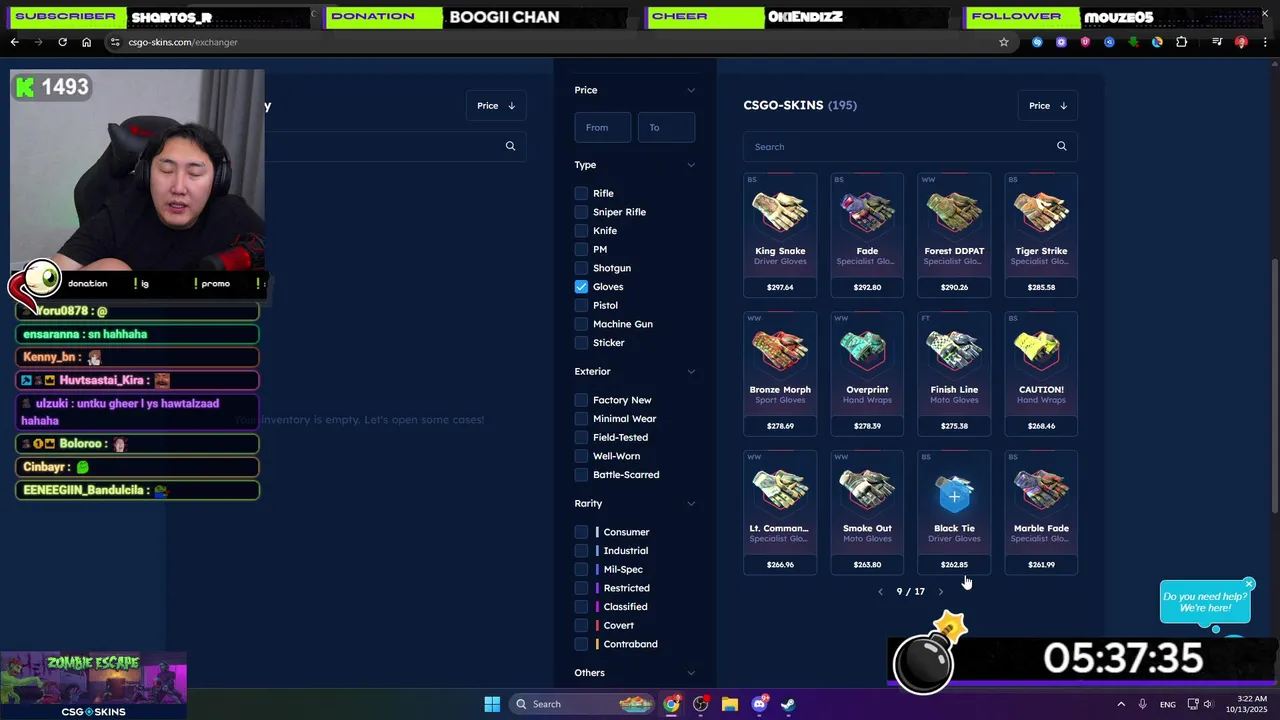
Task: Click the search magnifier in inventory panel
Action: click(x=510, y=146)
